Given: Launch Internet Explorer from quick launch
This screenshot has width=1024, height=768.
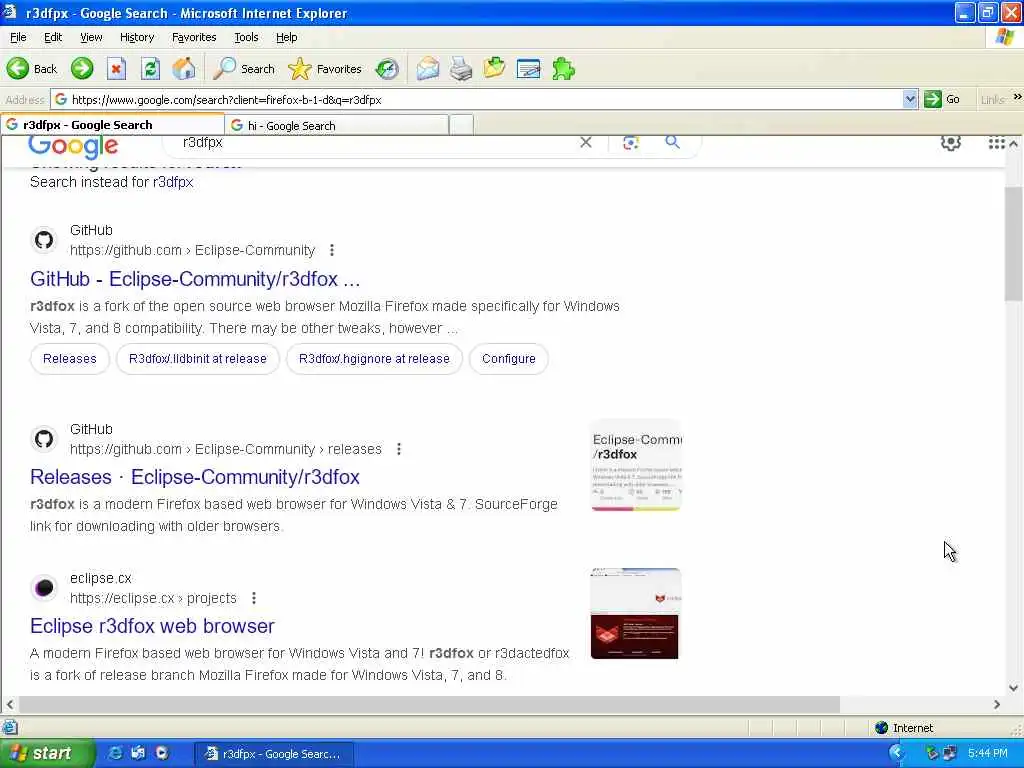Looking at the screenshot, I should pos(115,753).
